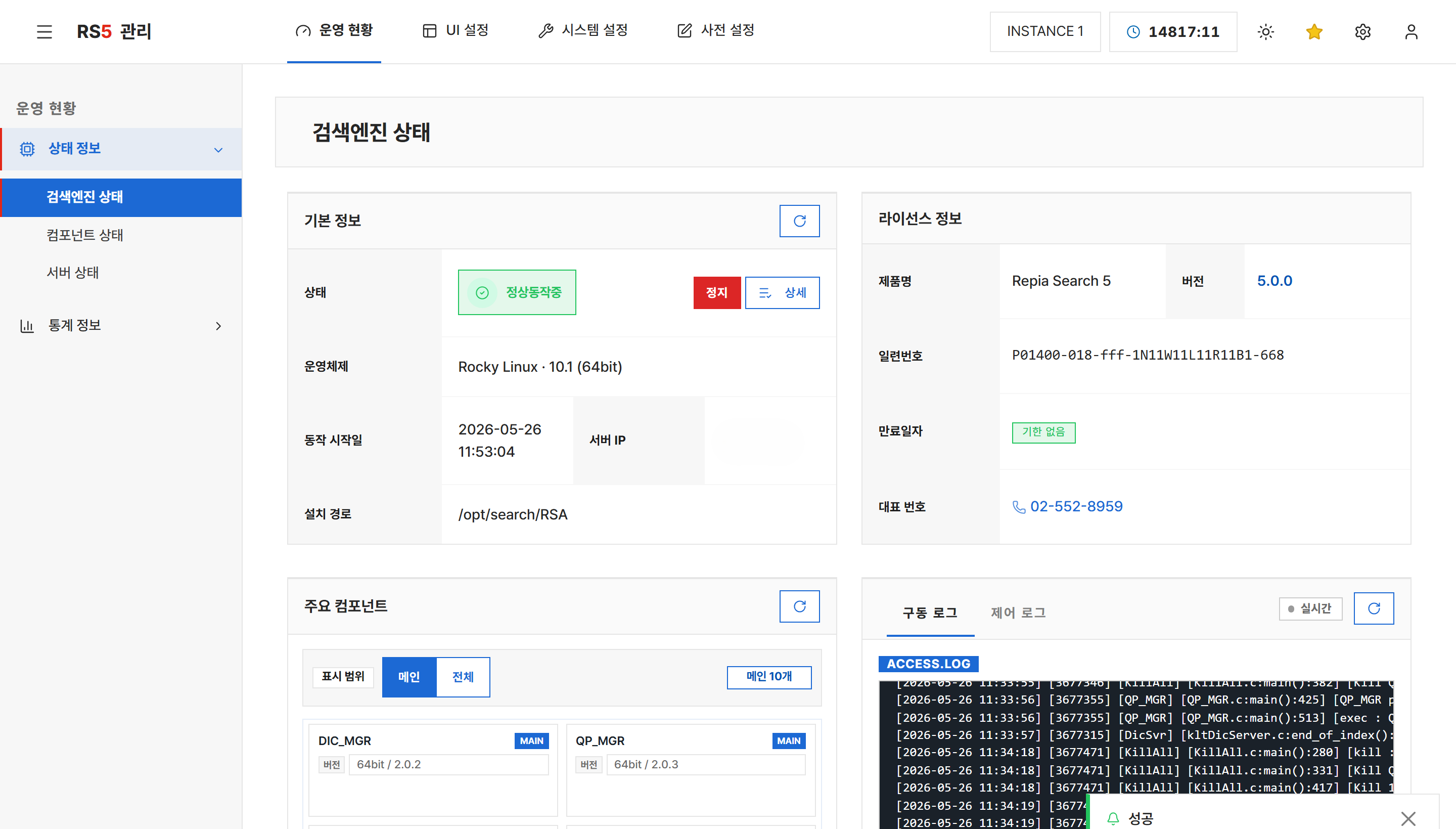Click the 표시 범위 label
1456x829 pixels.
tap(343, 677)
